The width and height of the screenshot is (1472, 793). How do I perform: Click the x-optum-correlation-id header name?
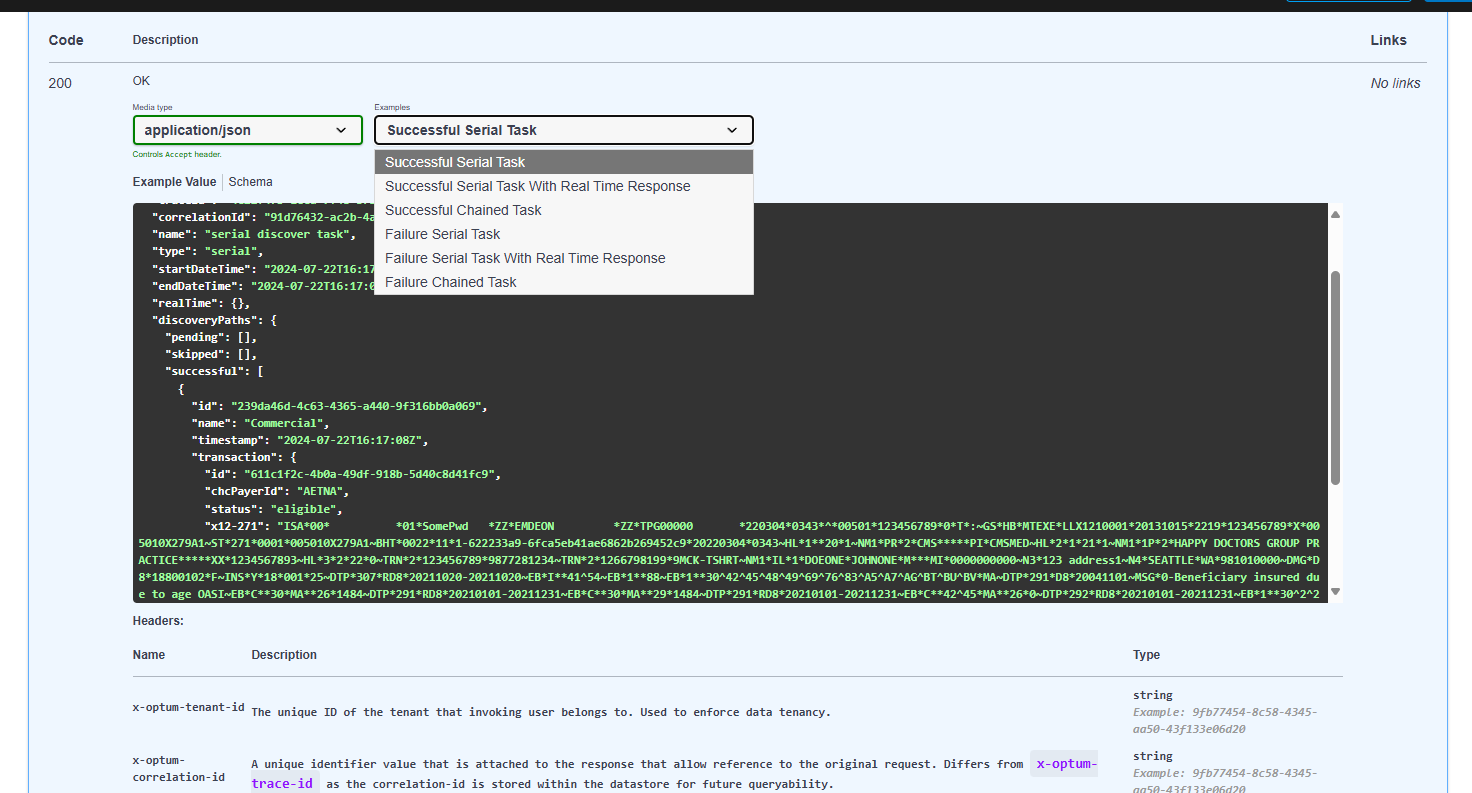[179, 768]
